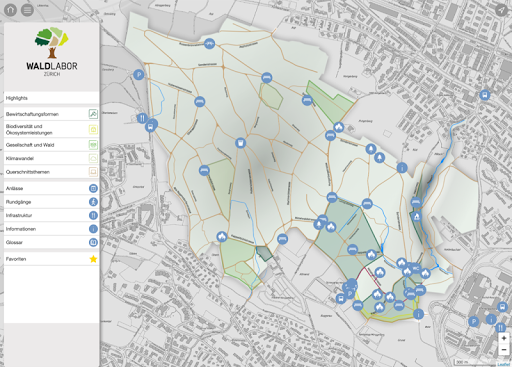This screenshot has height=367, width=512.
Task: Toggle Gesellschaft und Wald layer icon
Action: point(93,145)
